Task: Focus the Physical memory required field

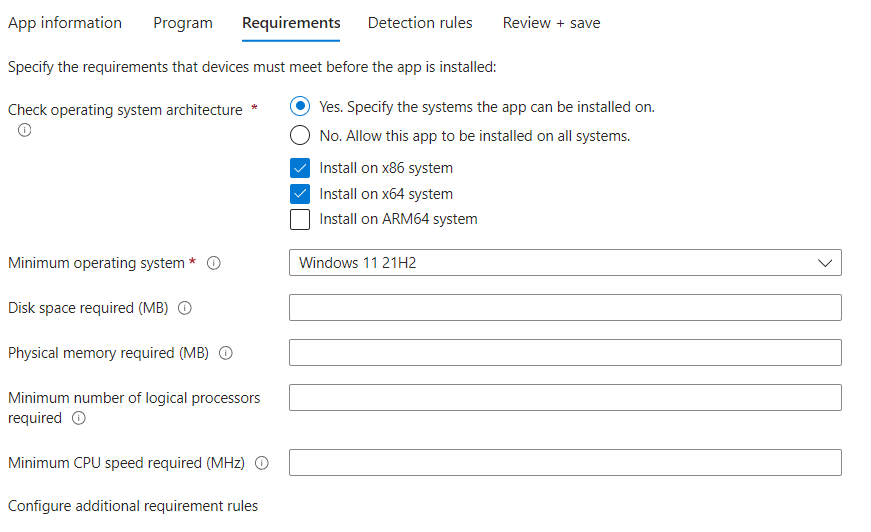Action: (x=565, y=353)
